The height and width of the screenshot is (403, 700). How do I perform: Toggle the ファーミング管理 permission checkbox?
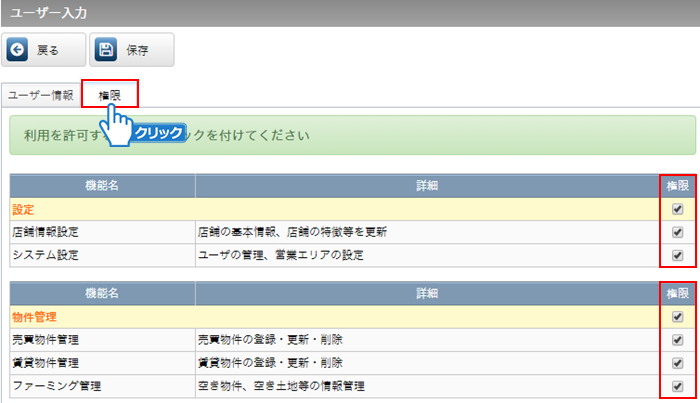click(x=678, y=386)
